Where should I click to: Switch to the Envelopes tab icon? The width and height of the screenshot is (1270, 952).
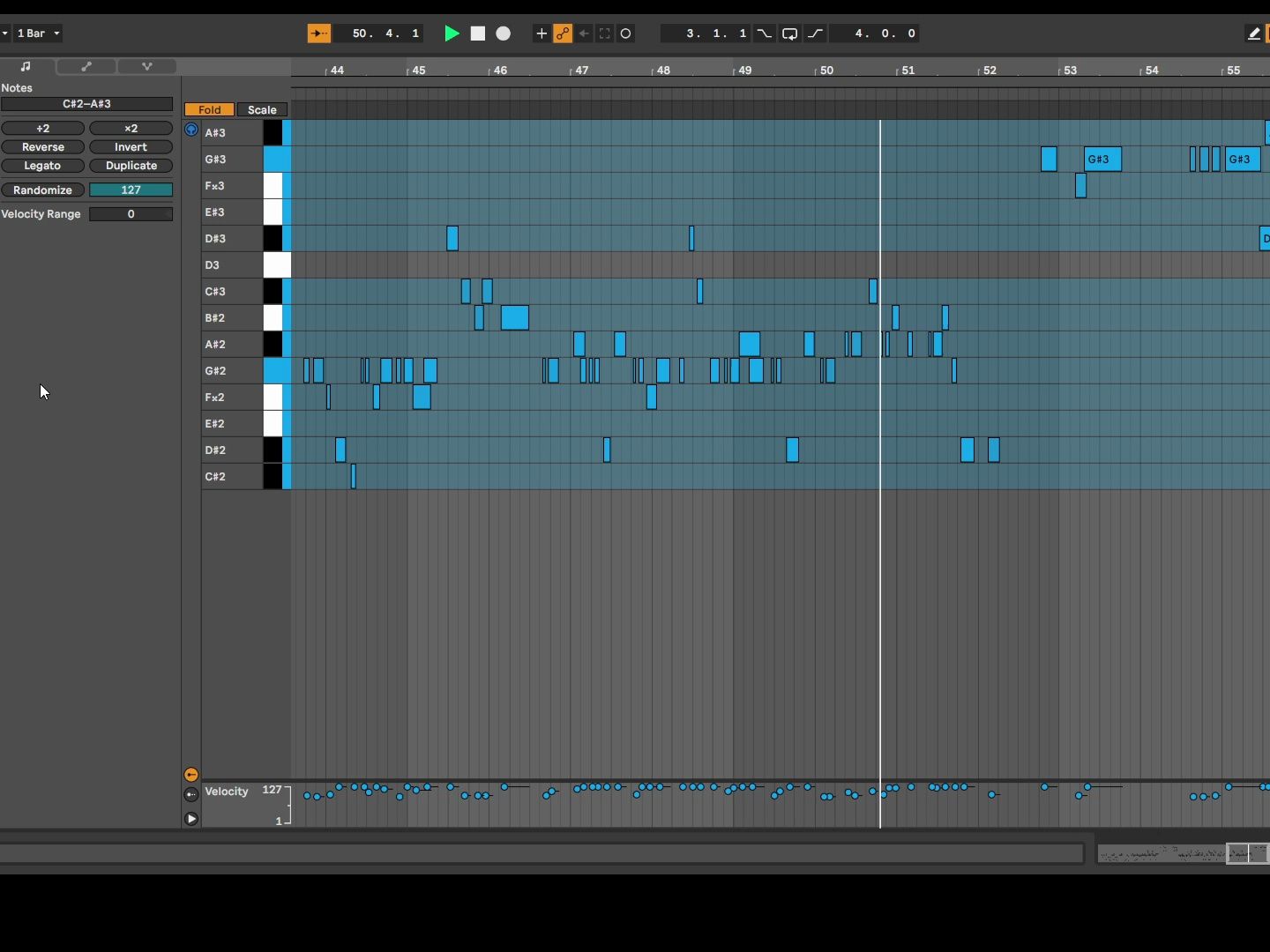(x=86, y=66)
